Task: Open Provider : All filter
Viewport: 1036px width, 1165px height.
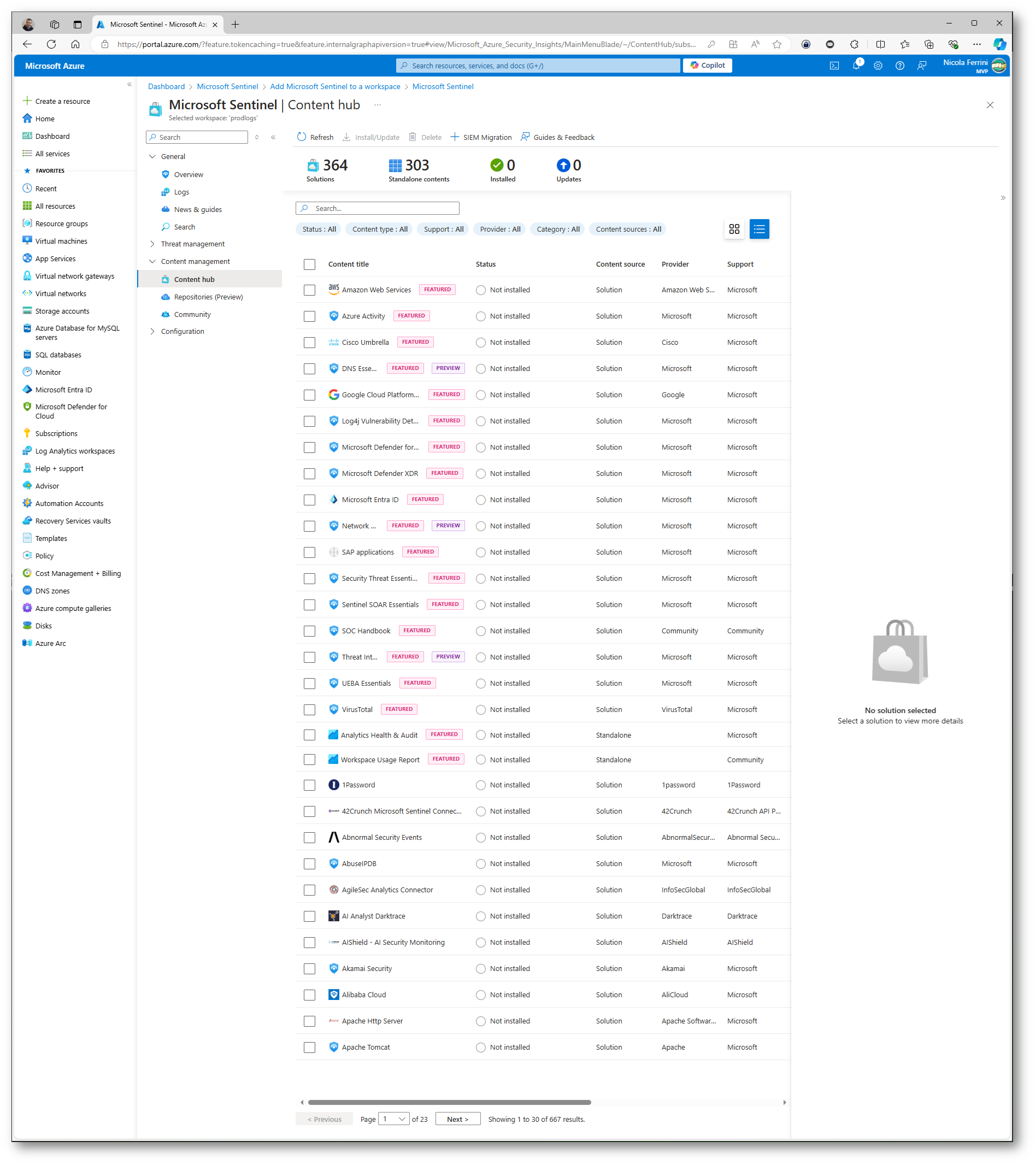Action: click(500, 229)
